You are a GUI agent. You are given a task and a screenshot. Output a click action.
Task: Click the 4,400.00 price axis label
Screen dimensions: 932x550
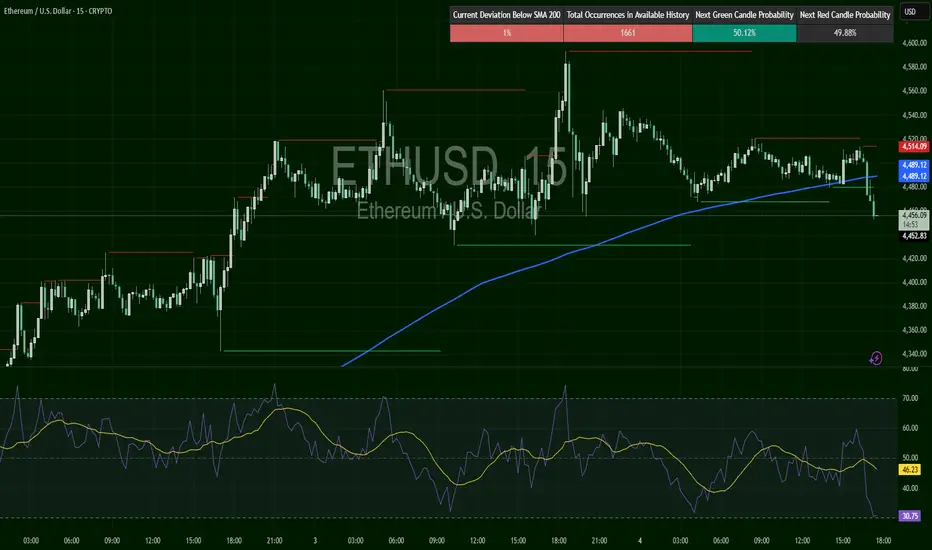[914, 282]
